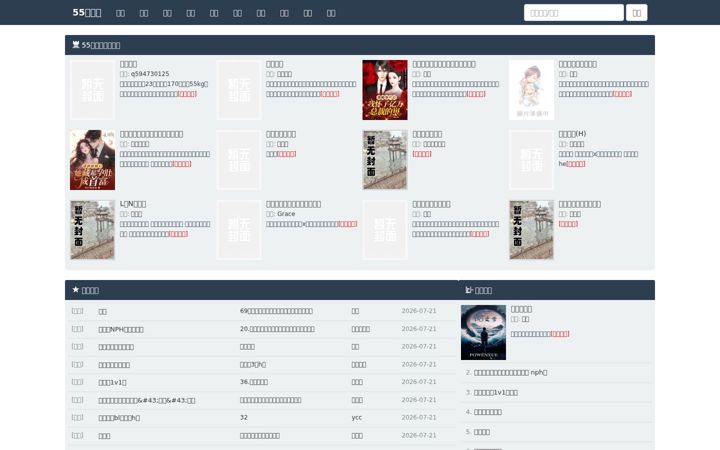The height and width of the screenshot is (450, 720).
Task: Open the red-rose couple book cover
Action: [385, 90]
